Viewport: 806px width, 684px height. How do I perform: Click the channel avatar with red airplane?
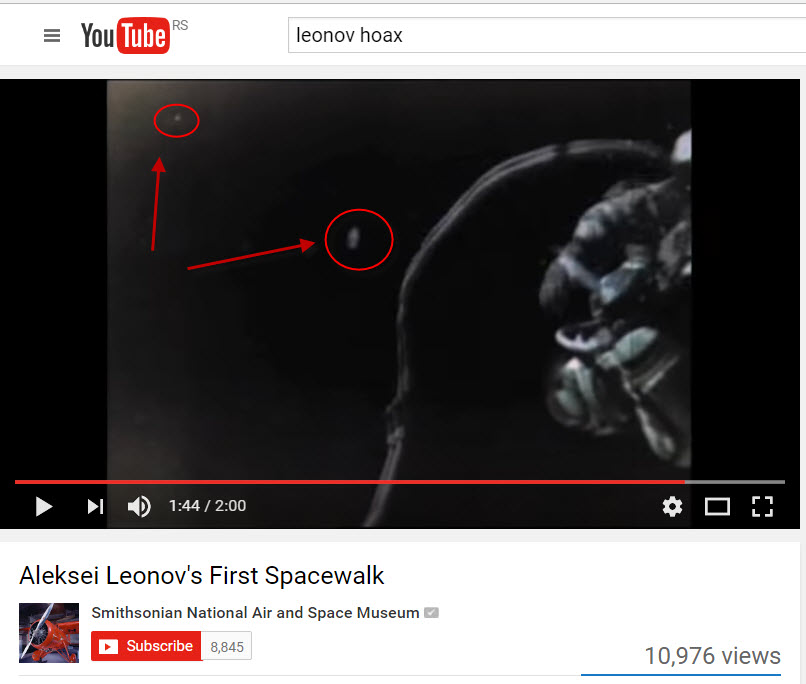[49, 633]
